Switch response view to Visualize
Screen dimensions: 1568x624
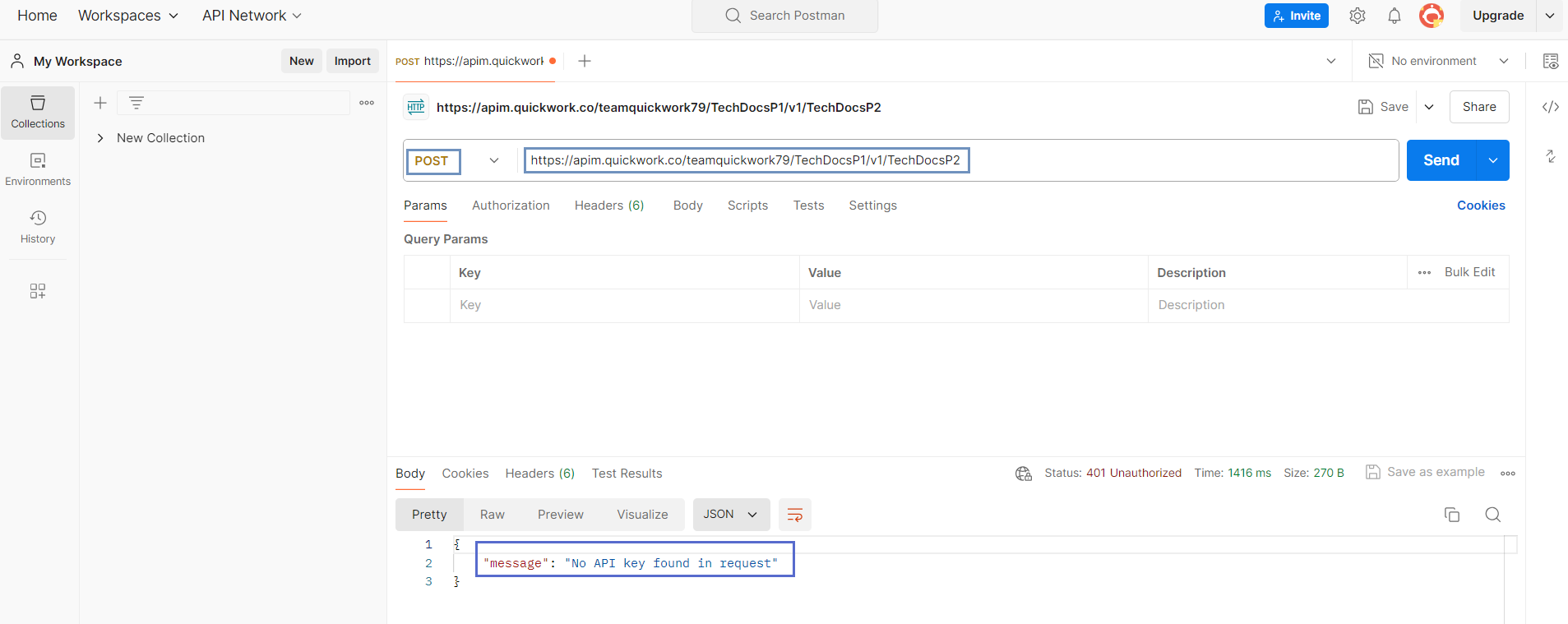642,515
